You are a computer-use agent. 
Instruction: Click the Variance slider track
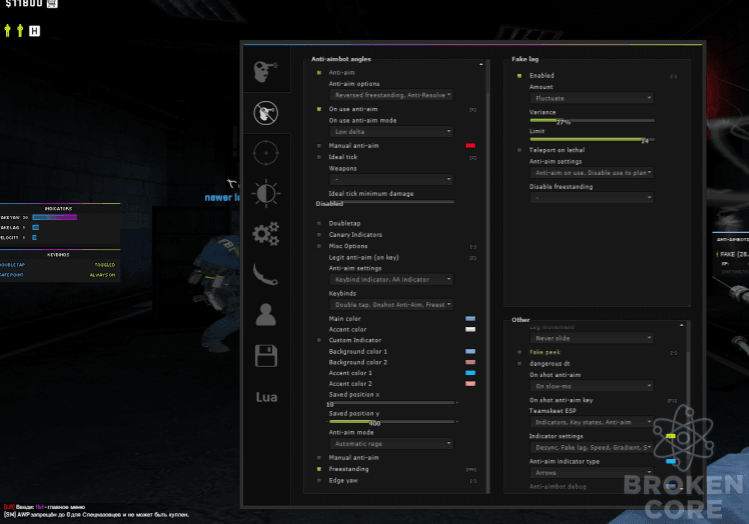(592, 120)
